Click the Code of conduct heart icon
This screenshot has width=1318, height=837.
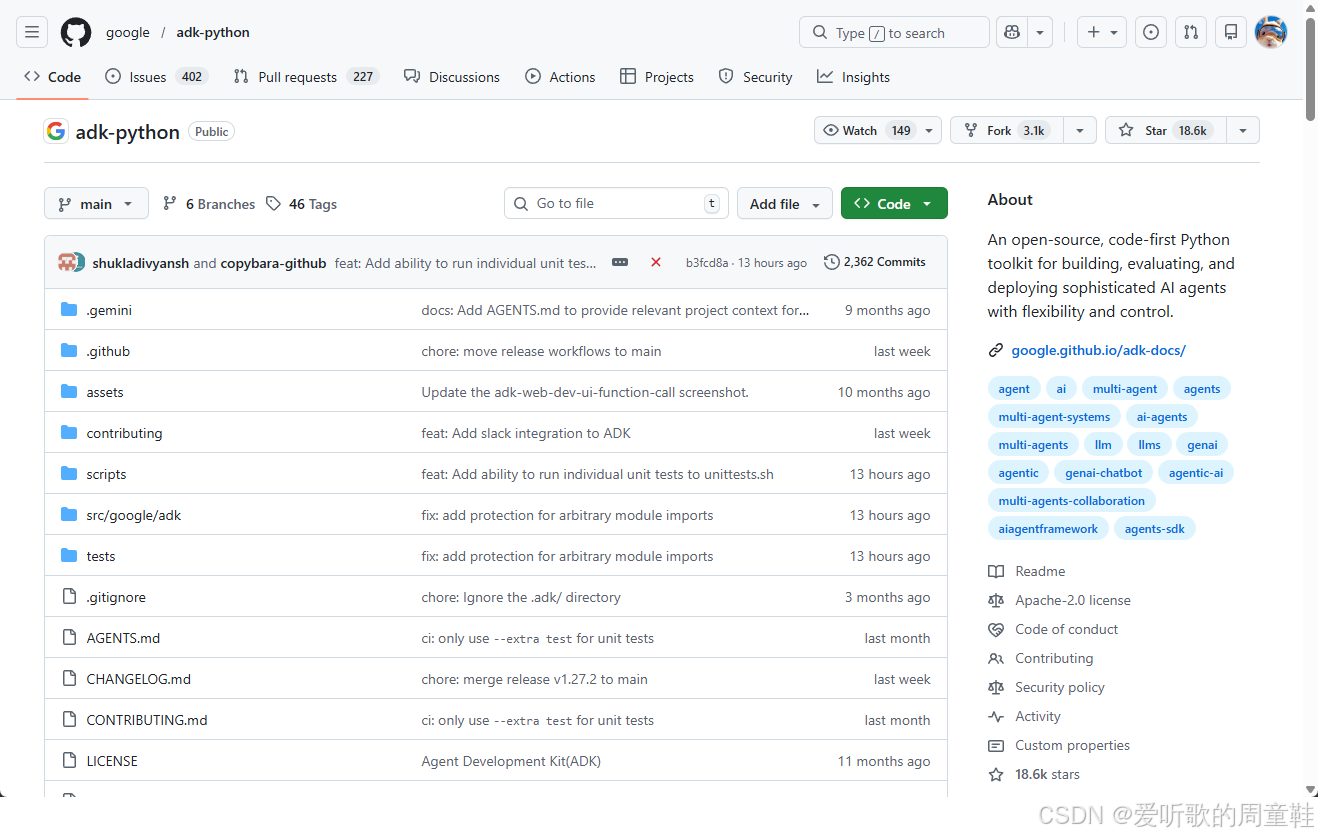tap(995, 629)
